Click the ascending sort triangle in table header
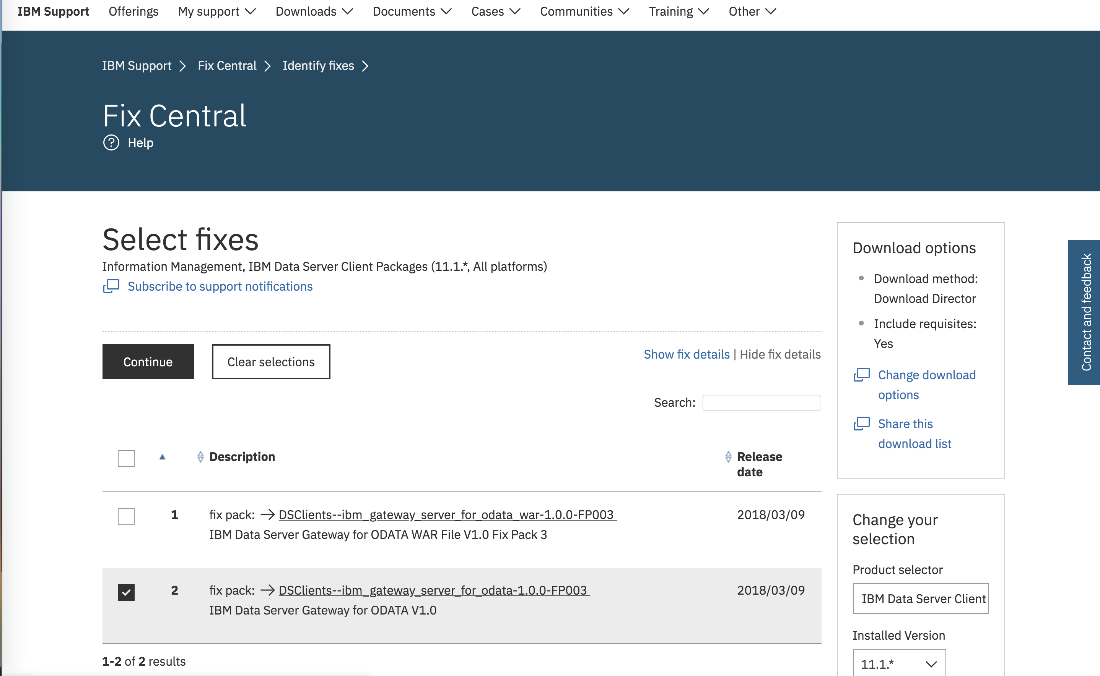Screen dimensions: 1100x676 click(x=162, y=457)
